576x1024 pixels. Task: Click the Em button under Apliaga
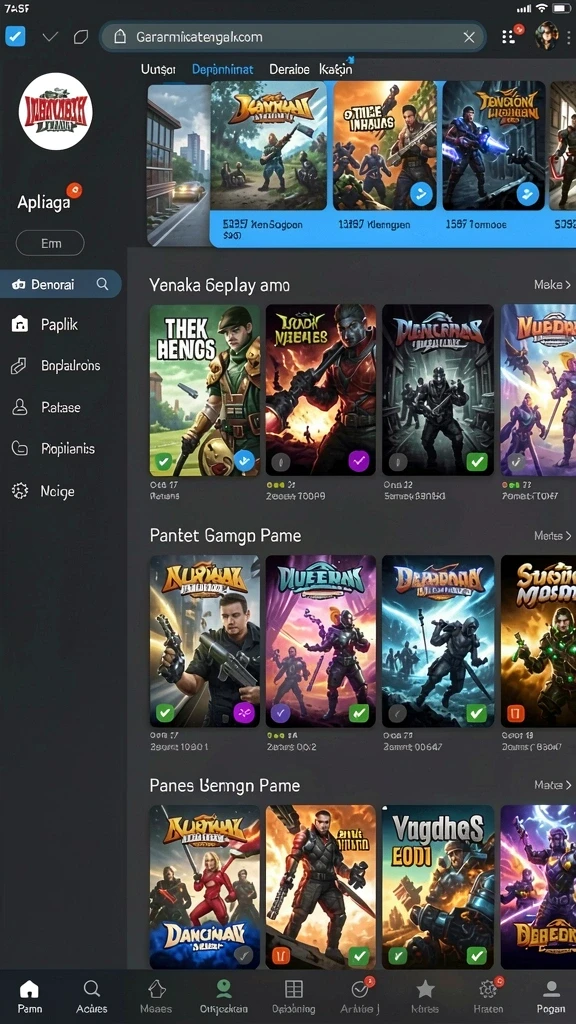[x=50, y=243]
